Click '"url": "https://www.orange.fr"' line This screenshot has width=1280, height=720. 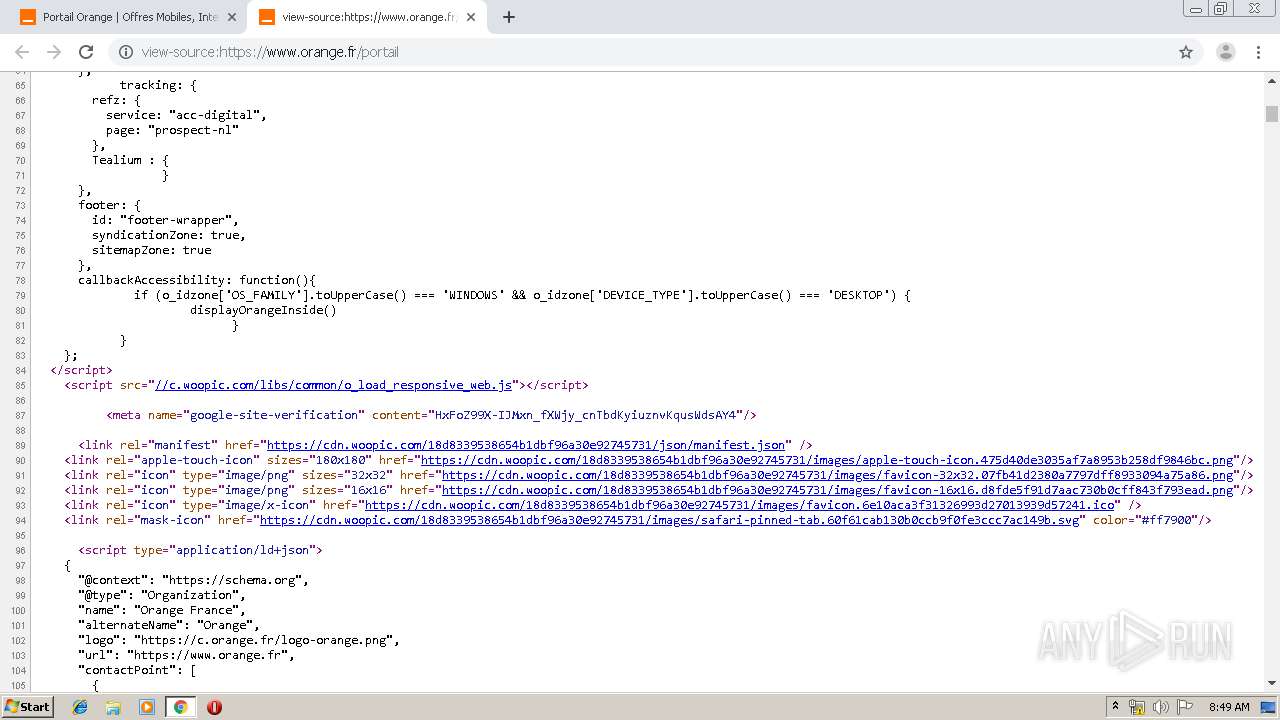pyautogui.click(x=186, y=655)
